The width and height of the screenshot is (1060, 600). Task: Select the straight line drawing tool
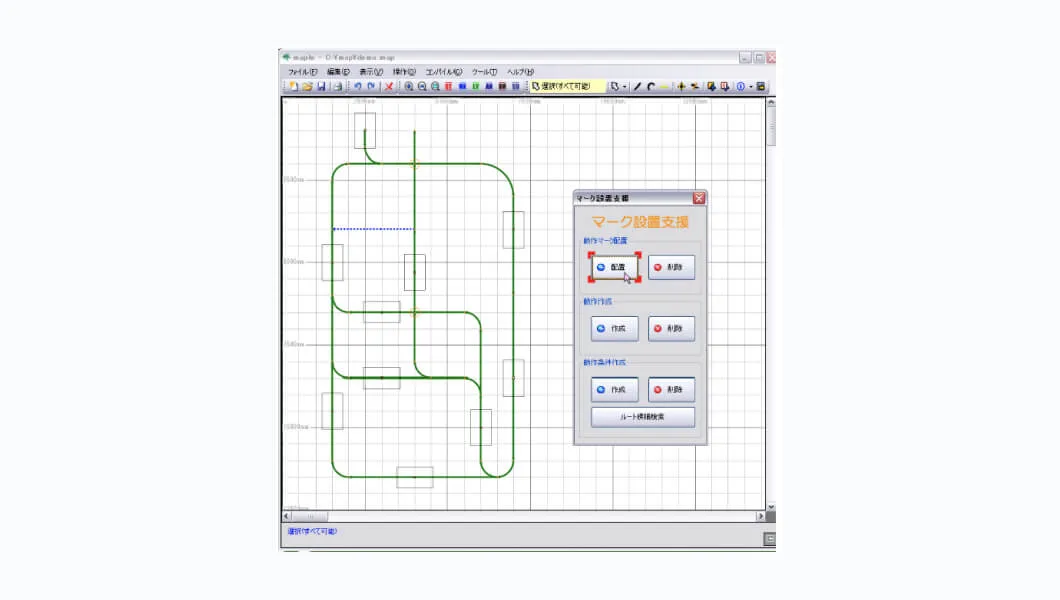click(x=637, y=87)
